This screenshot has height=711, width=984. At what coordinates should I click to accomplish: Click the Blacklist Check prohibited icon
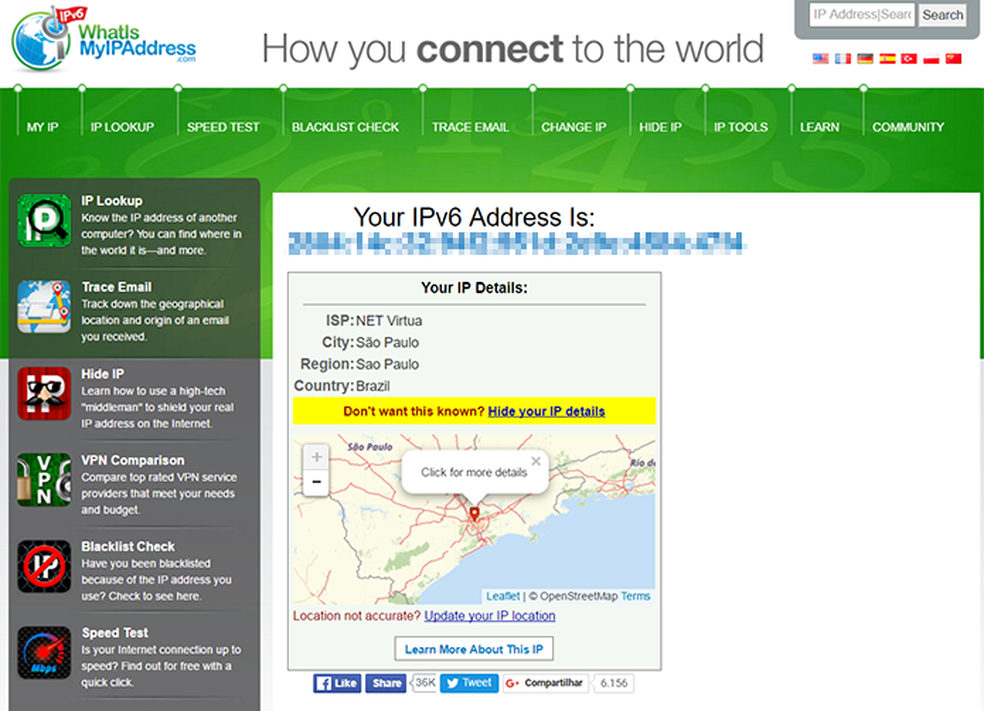(44, 567)
